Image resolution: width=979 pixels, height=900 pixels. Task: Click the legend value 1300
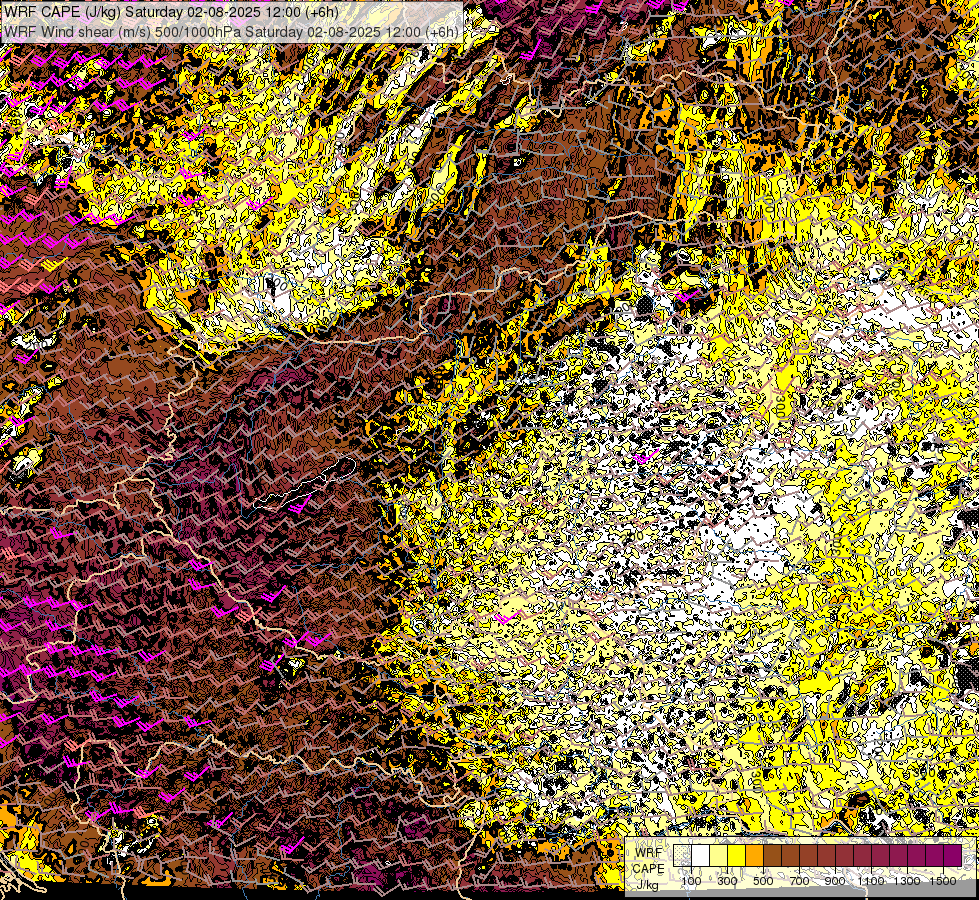[x=907, y=881]
